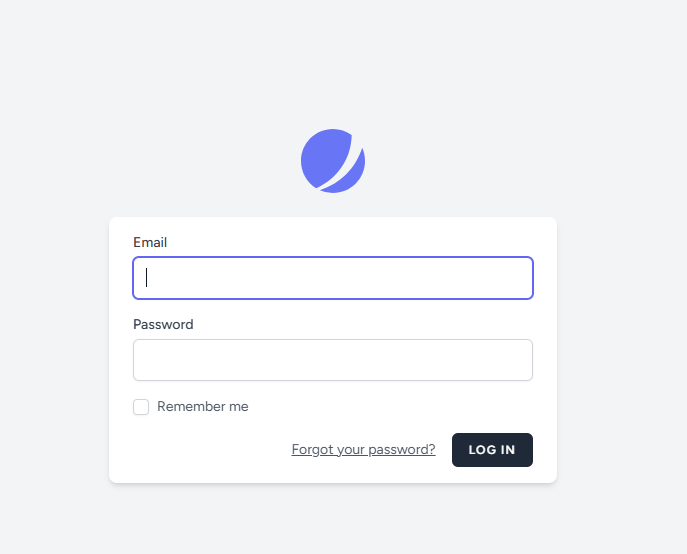Tick the box beside Remember me
The height and width of the screenshot is (554, 687).
[141, 407]
